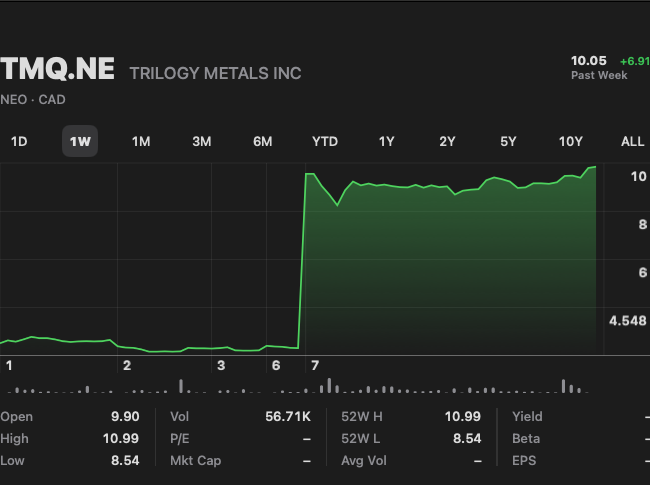
Task: Show the 10Y price history
Action: click(570, 141)
